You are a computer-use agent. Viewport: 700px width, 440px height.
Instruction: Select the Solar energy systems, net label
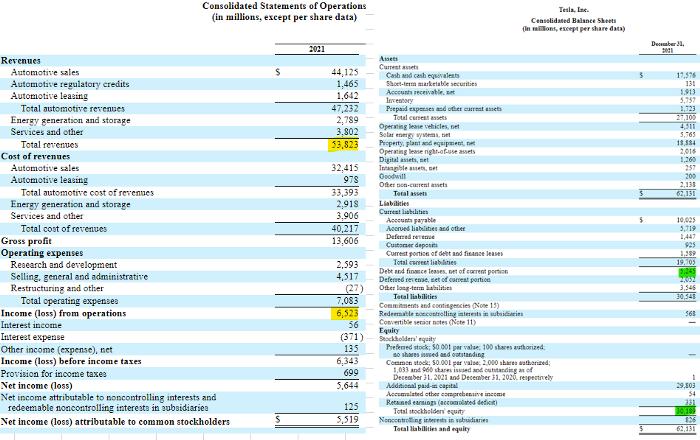[x=414, y=135]
